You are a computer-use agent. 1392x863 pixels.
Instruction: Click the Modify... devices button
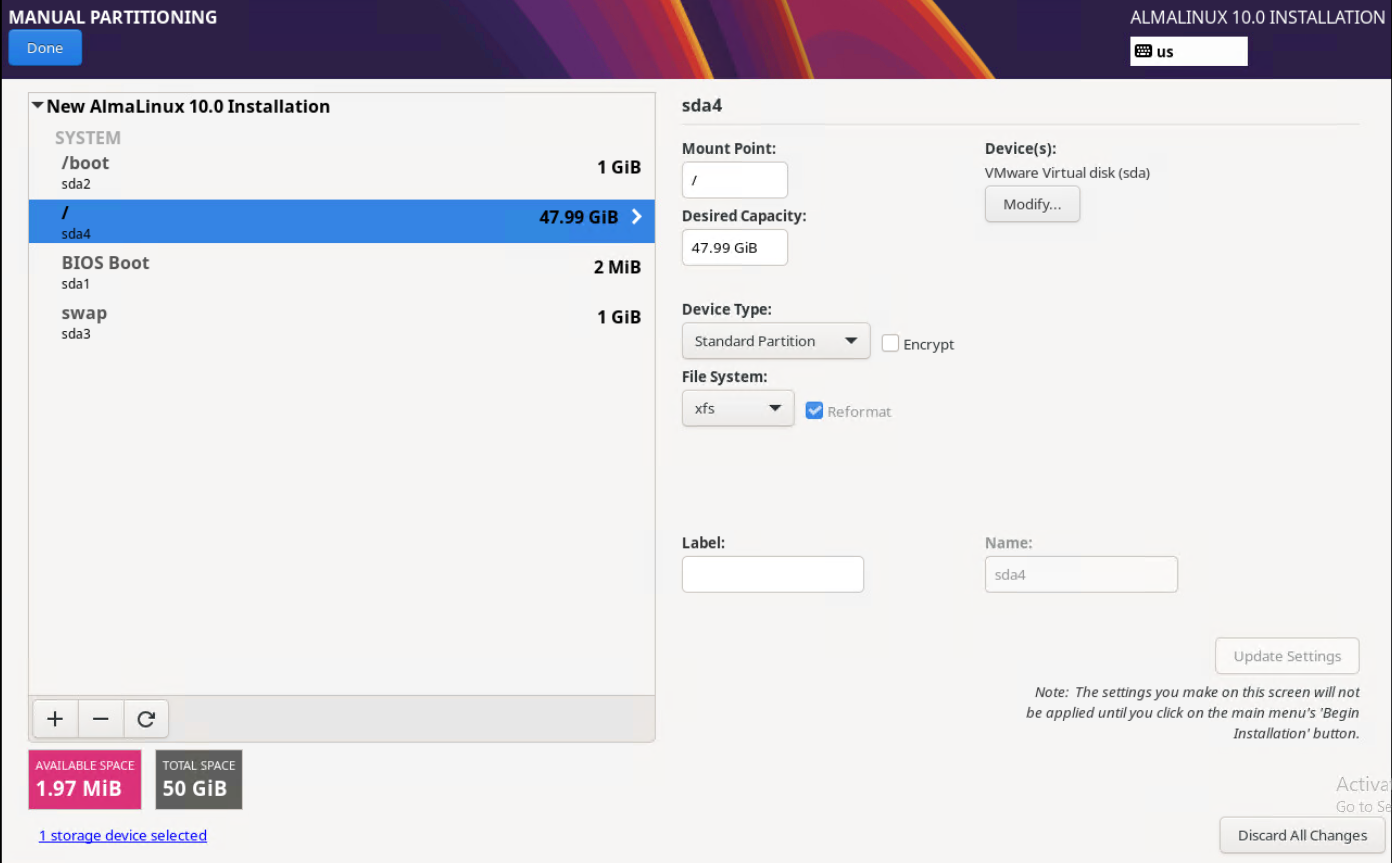coord(1032,204)
